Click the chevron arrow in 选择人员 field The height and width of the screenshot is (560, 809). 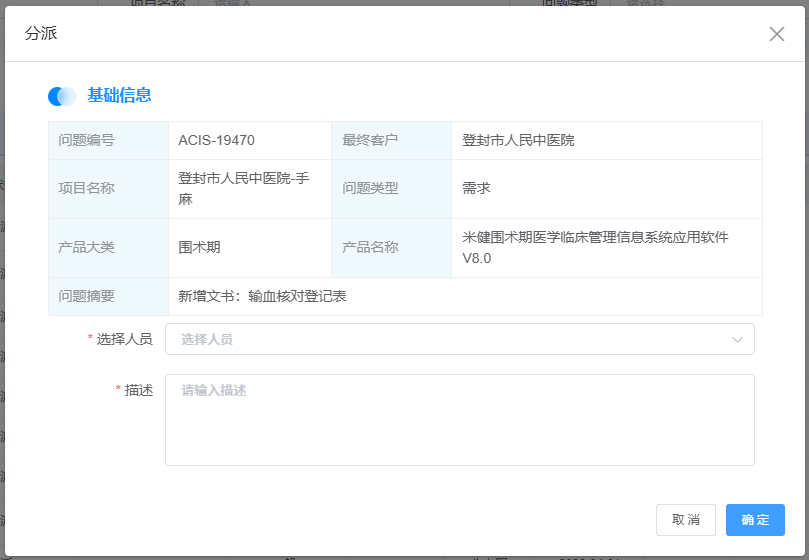738,340
